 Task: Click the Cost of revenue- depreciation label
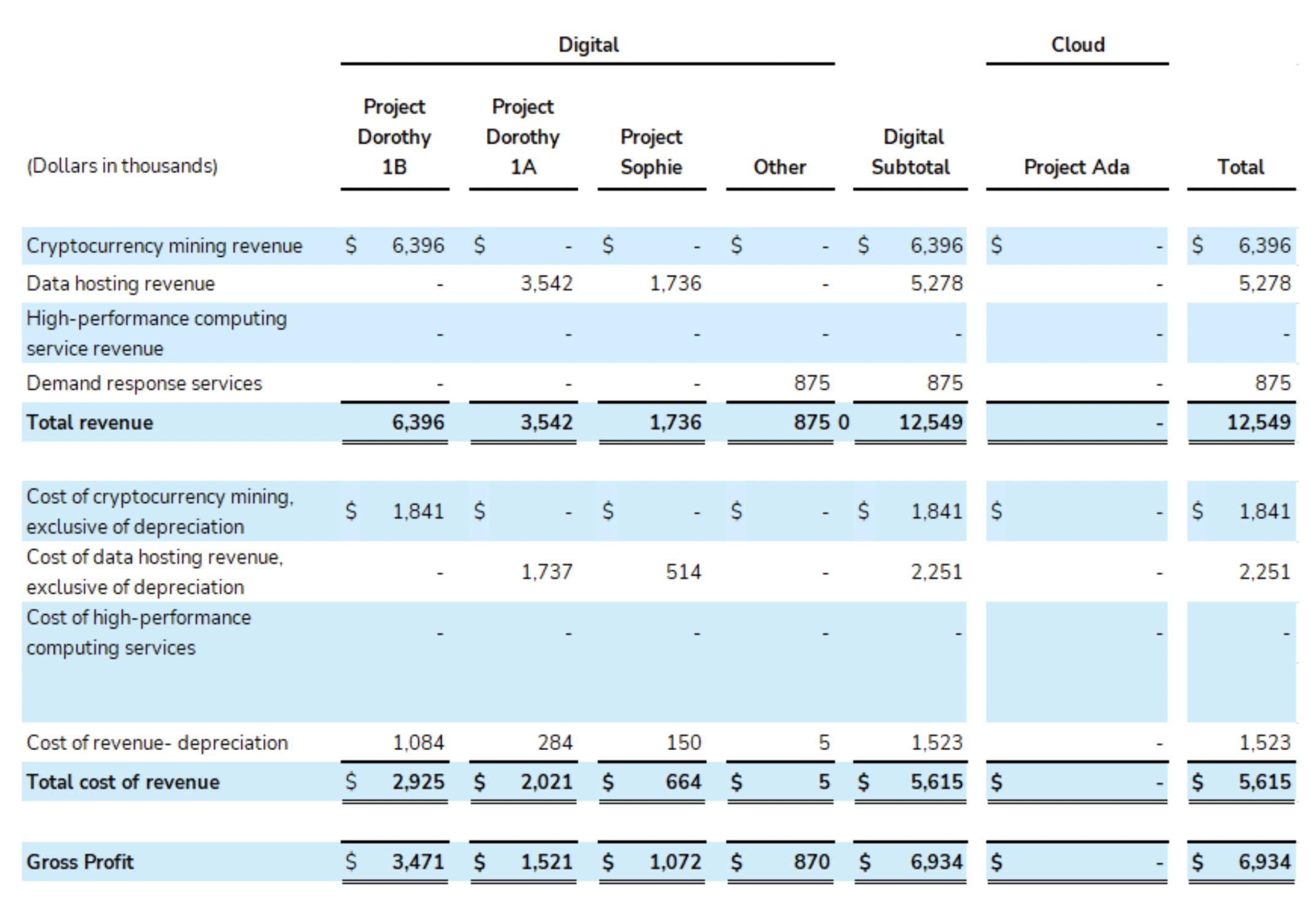(x=157, y=743)
